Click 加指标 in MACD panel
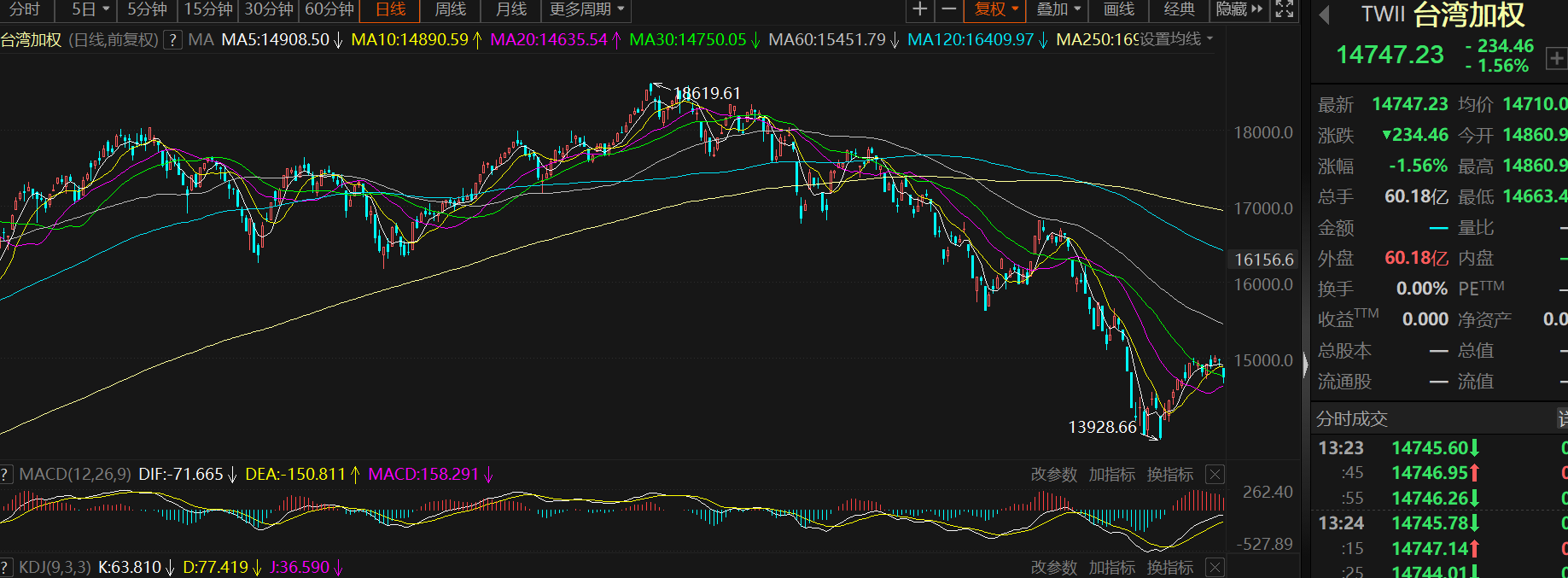Image resolution: width=1568 pixels, height=578 pixels. pyautogui.click(x=1112, y=475)
